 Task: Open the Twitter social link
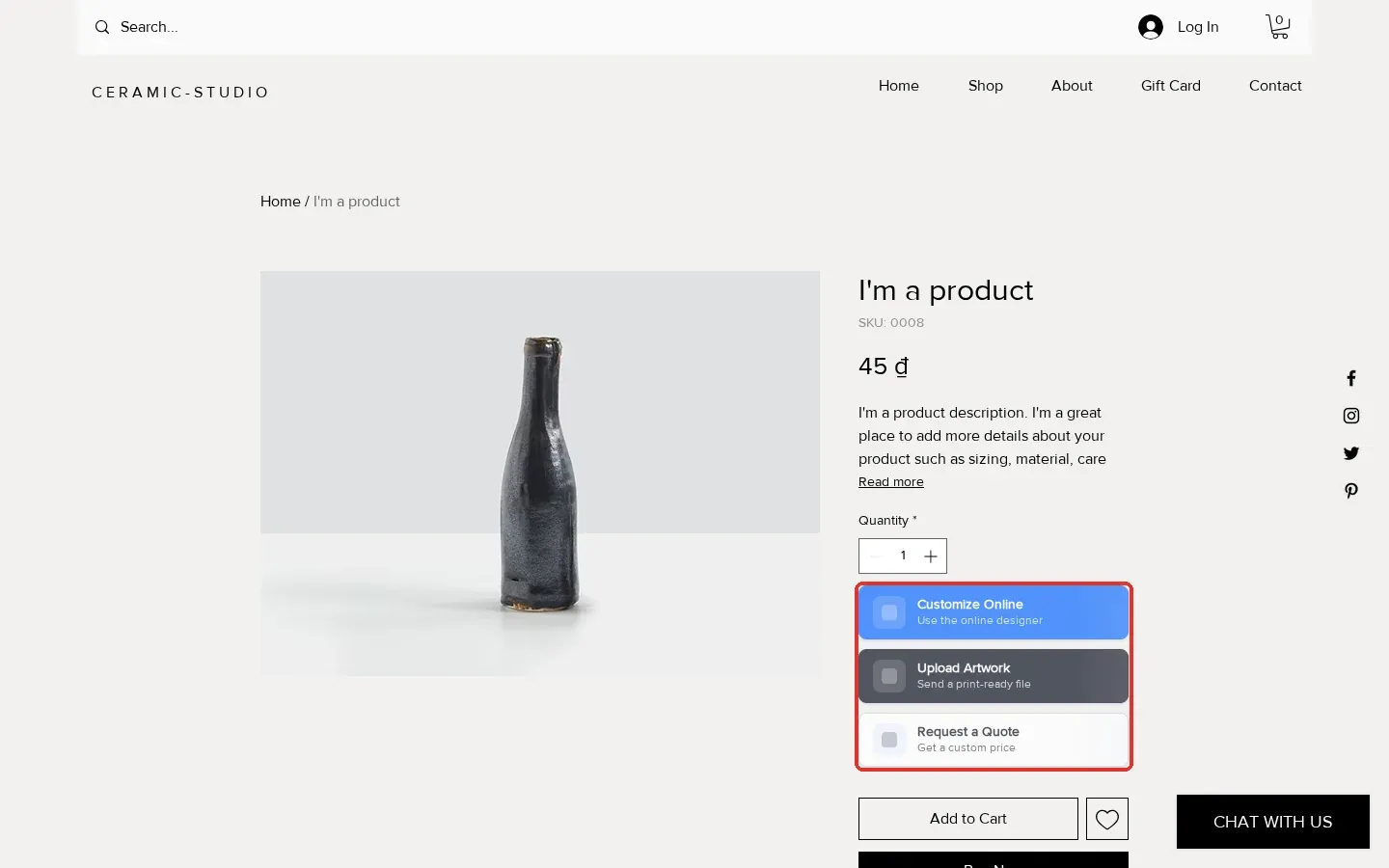pos(1351,453)
